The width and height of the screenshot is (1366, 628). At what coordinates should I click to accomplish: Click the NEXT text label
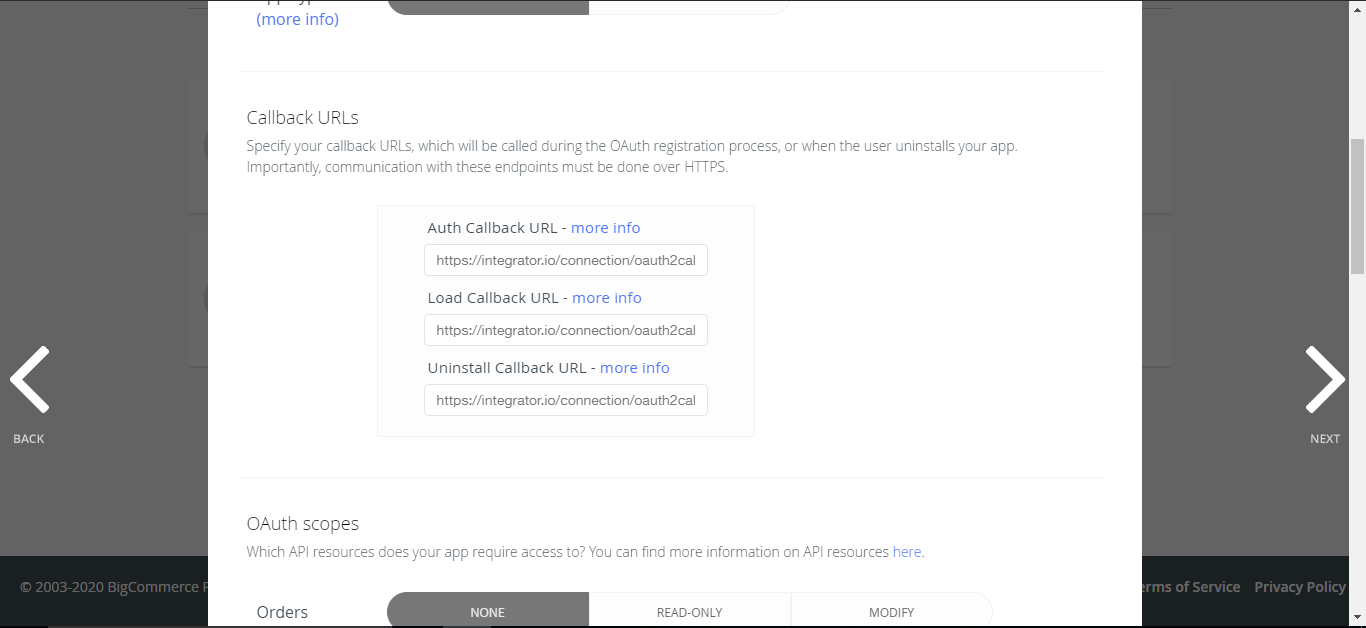coord(1325,439)
